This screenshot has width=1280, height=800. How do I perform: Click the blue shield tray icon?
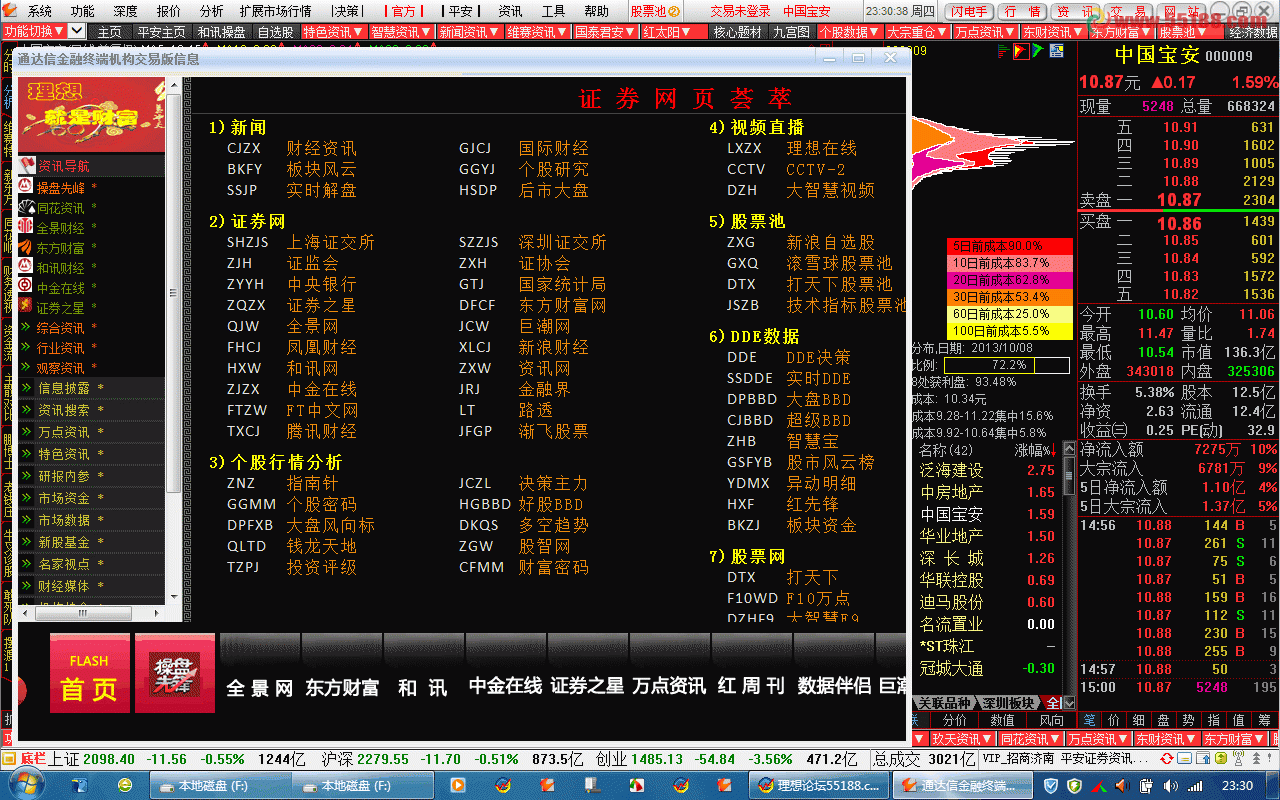coord(1052,786)
